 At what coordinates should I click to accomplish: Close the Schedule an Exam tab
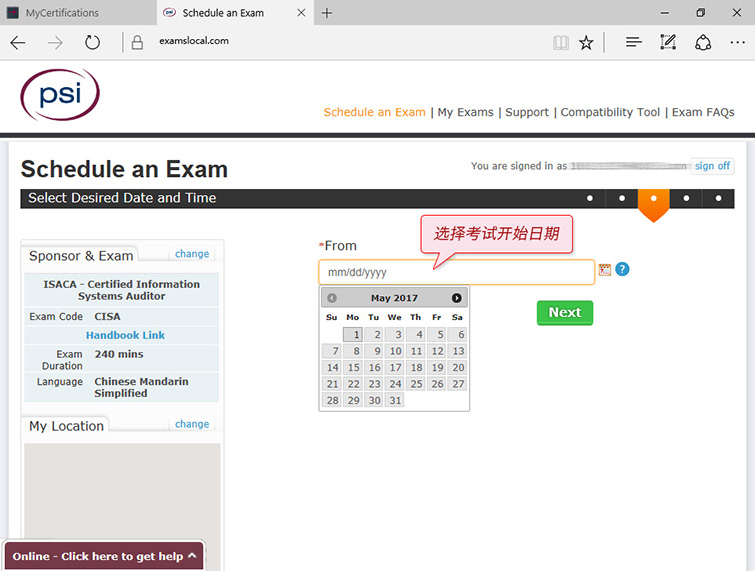(x=301, y=13)
